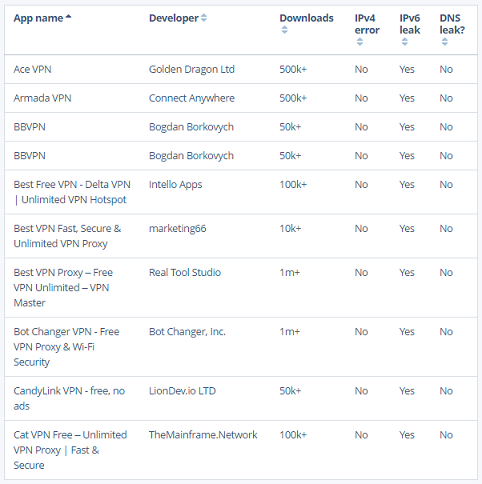Click the marketing66 developer cell
The image size is (482, 484).
point(177,229)
